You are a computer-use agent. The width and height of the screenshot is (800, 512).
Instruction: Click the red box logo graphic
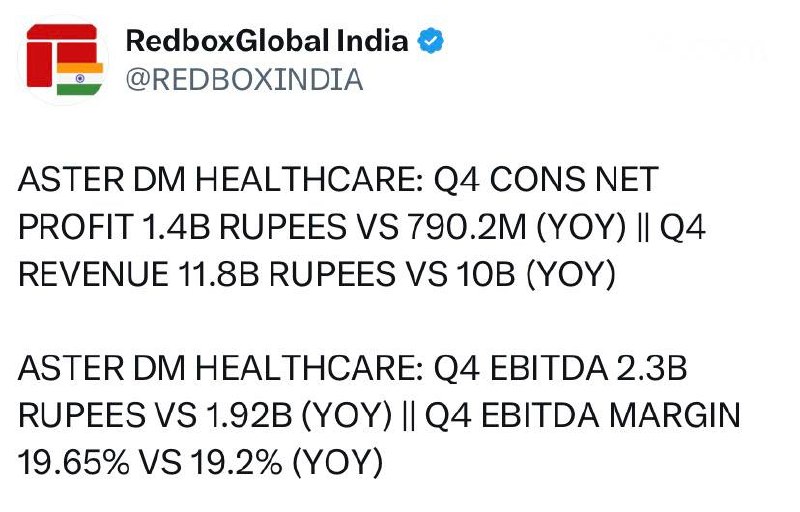[x=61, y=55]
